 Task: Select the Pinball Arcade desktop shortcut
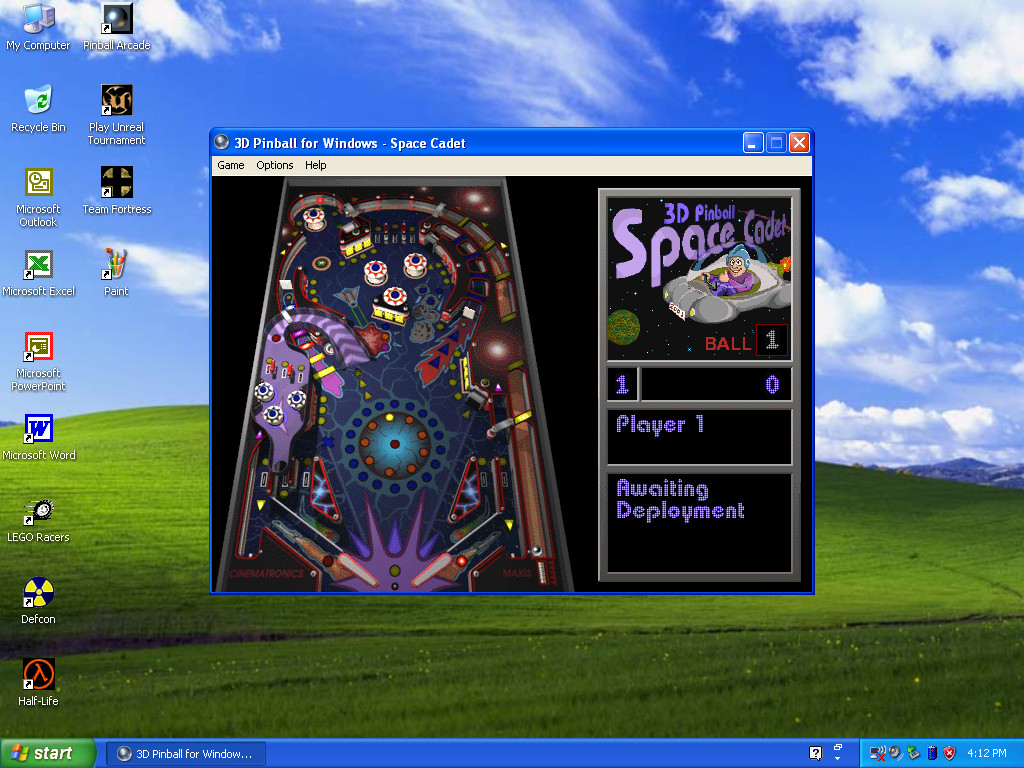tap(116, 27)
